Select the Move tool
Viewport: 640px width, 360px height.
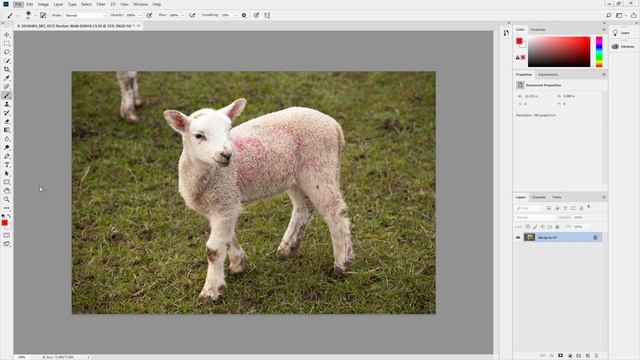click(7, 35)
